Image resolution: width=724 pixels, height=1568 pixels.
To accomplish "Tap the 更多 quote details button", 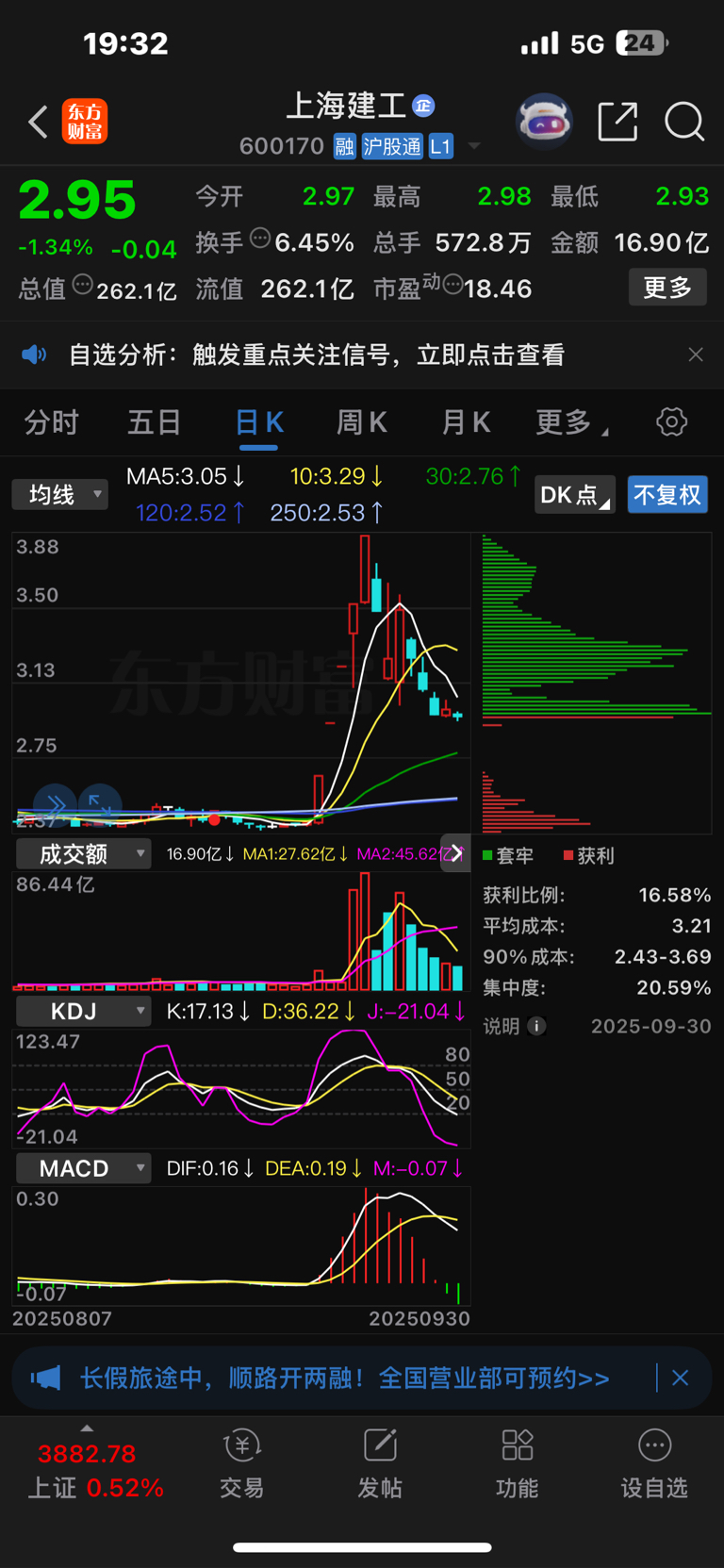I will click(667, 288).
